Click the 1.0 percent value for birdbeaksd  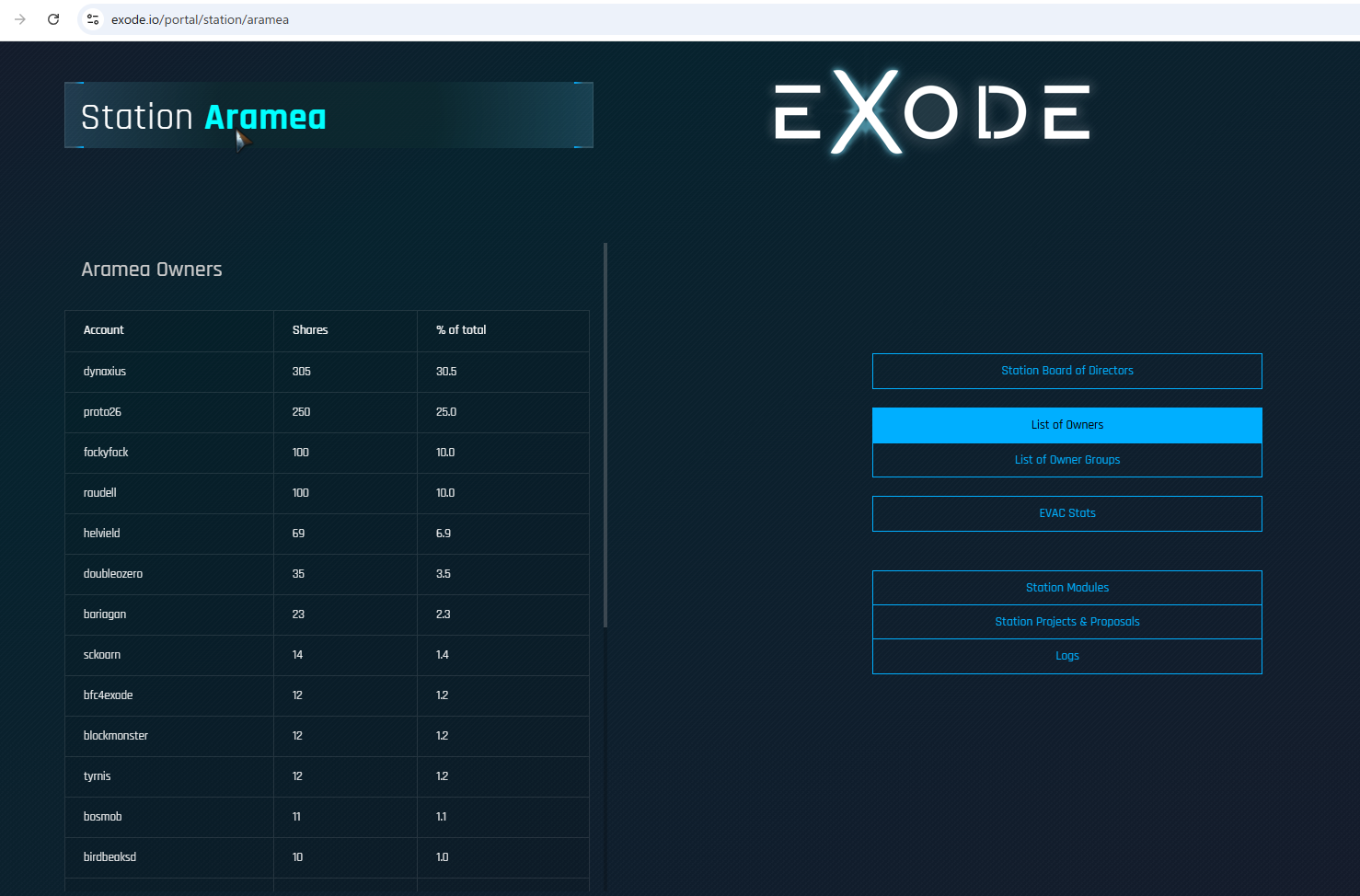click(443, 857)
